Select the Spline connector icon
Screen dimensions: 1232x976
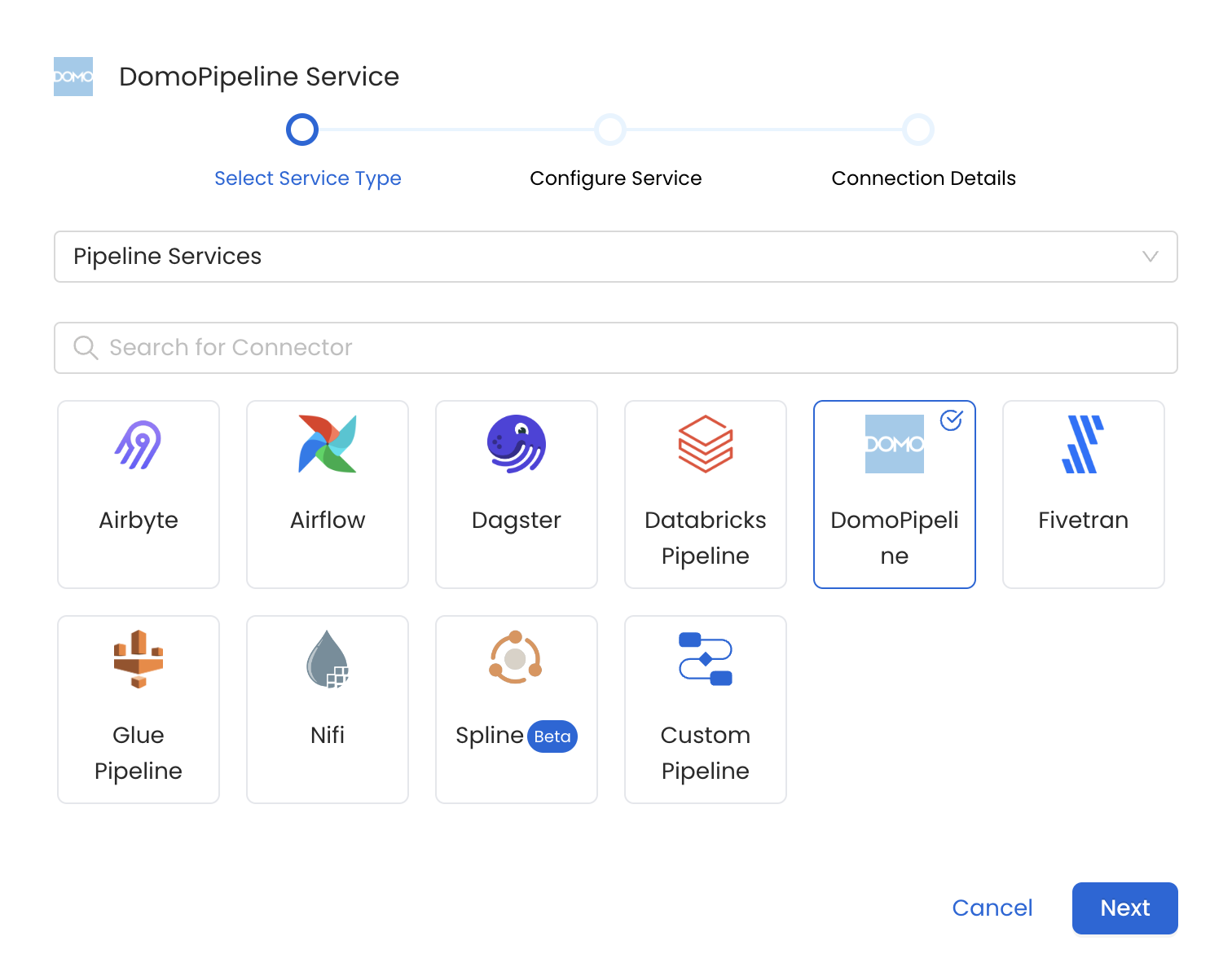click(x=516, y=657)
